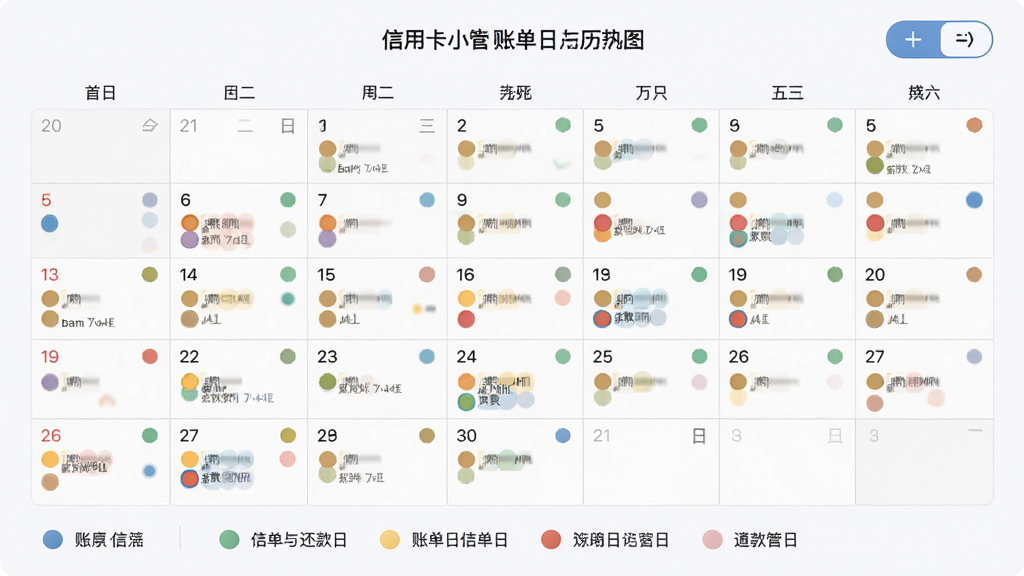Click the purple dot in red 19 cell

50,382
